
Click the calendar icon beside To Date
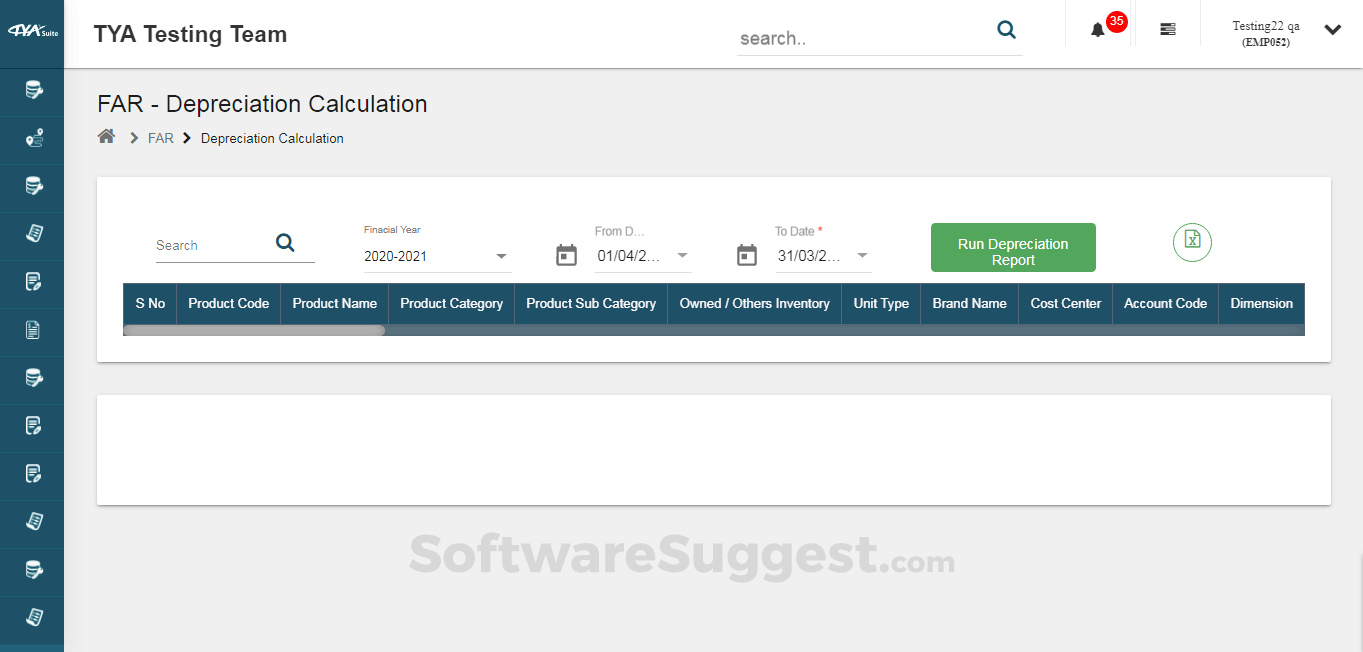click(746, 255)
